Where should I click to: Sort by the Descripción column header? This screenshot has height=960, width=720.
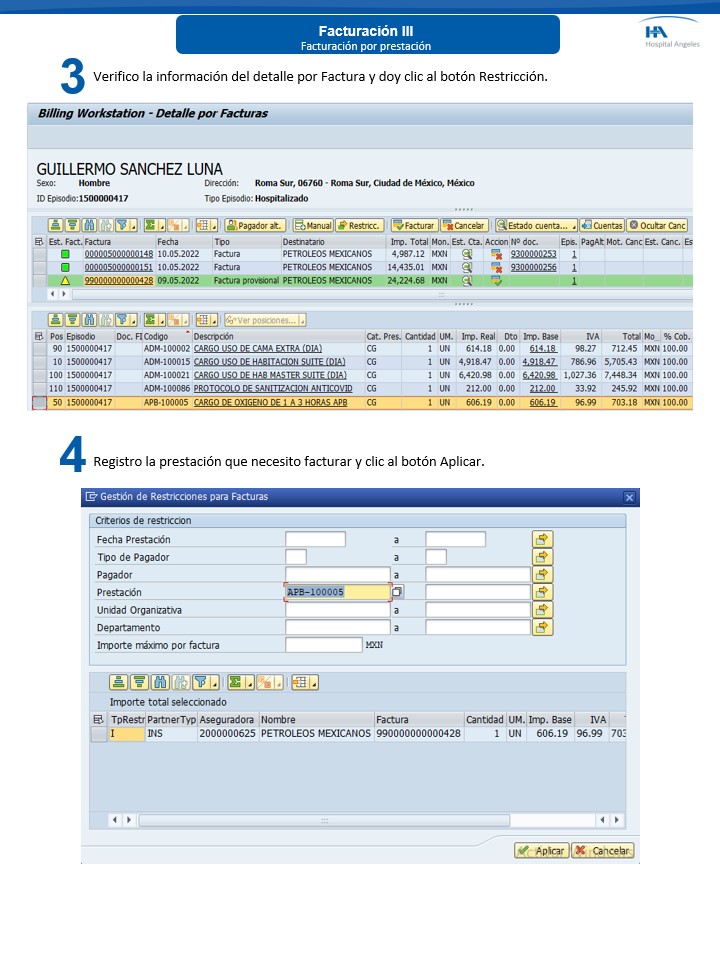coord(213,337)
